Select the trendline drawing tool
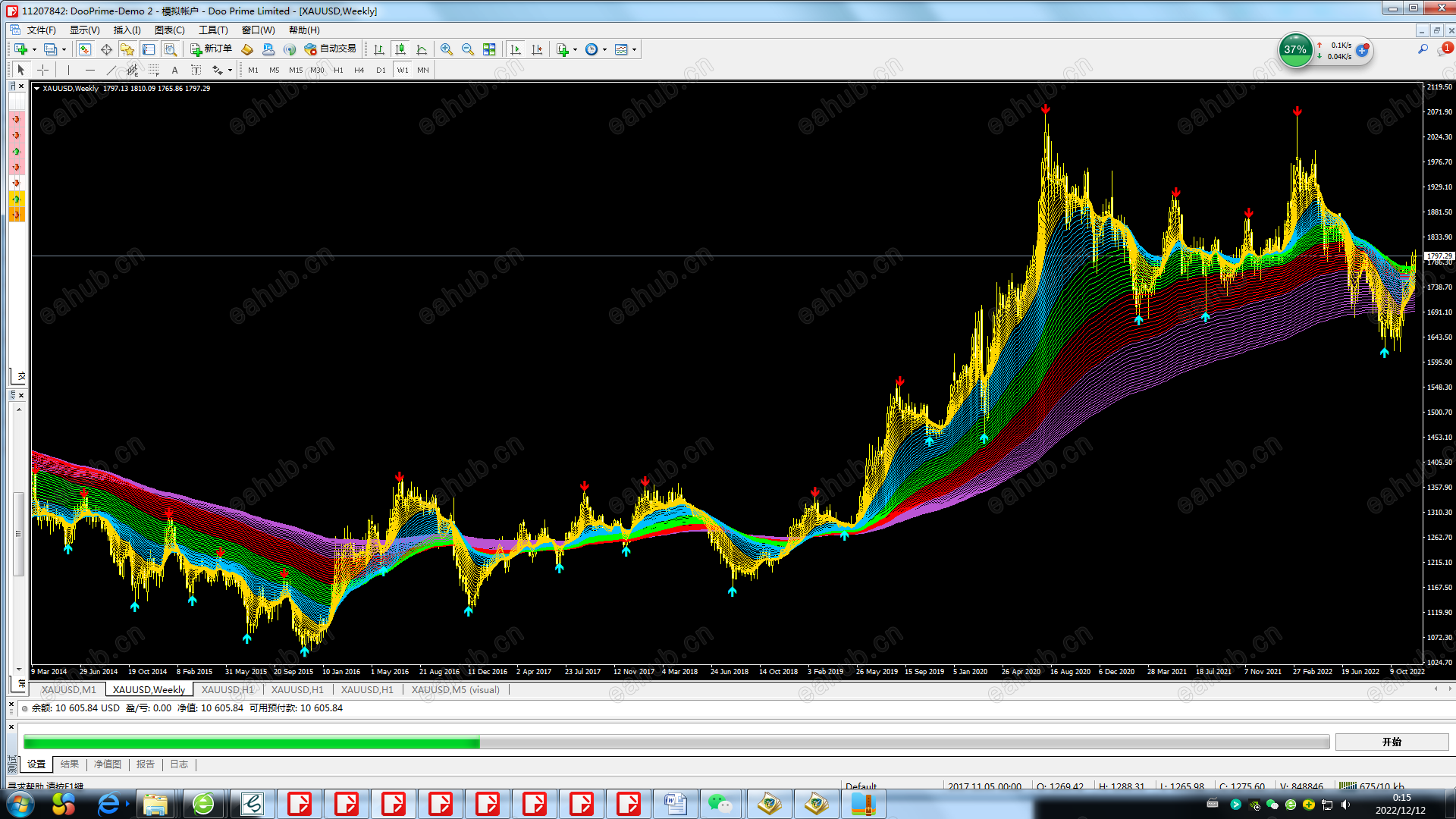Image resolution: width=1456 pixels, height=819 pixels. click(111, 70)
